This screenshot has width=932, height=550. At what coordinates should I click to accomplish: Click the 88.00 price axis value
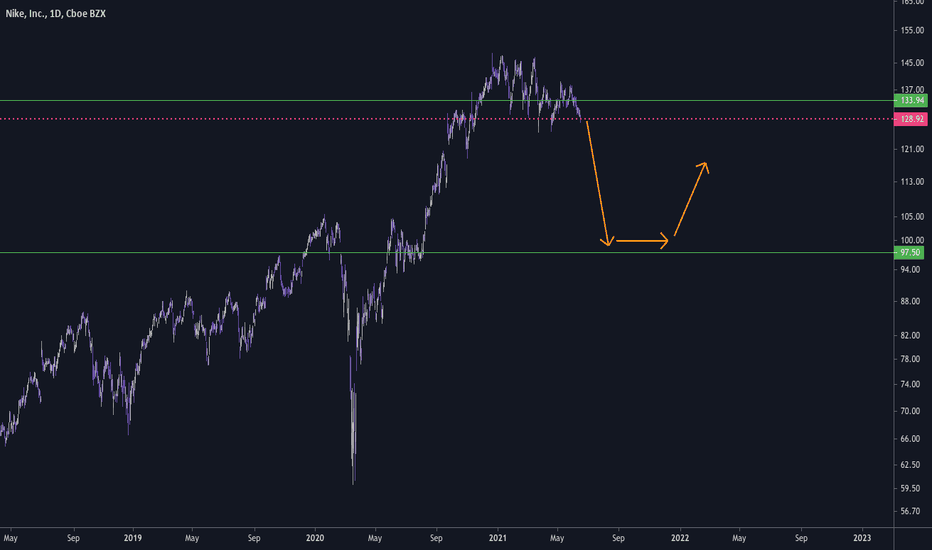coord(912,301)
